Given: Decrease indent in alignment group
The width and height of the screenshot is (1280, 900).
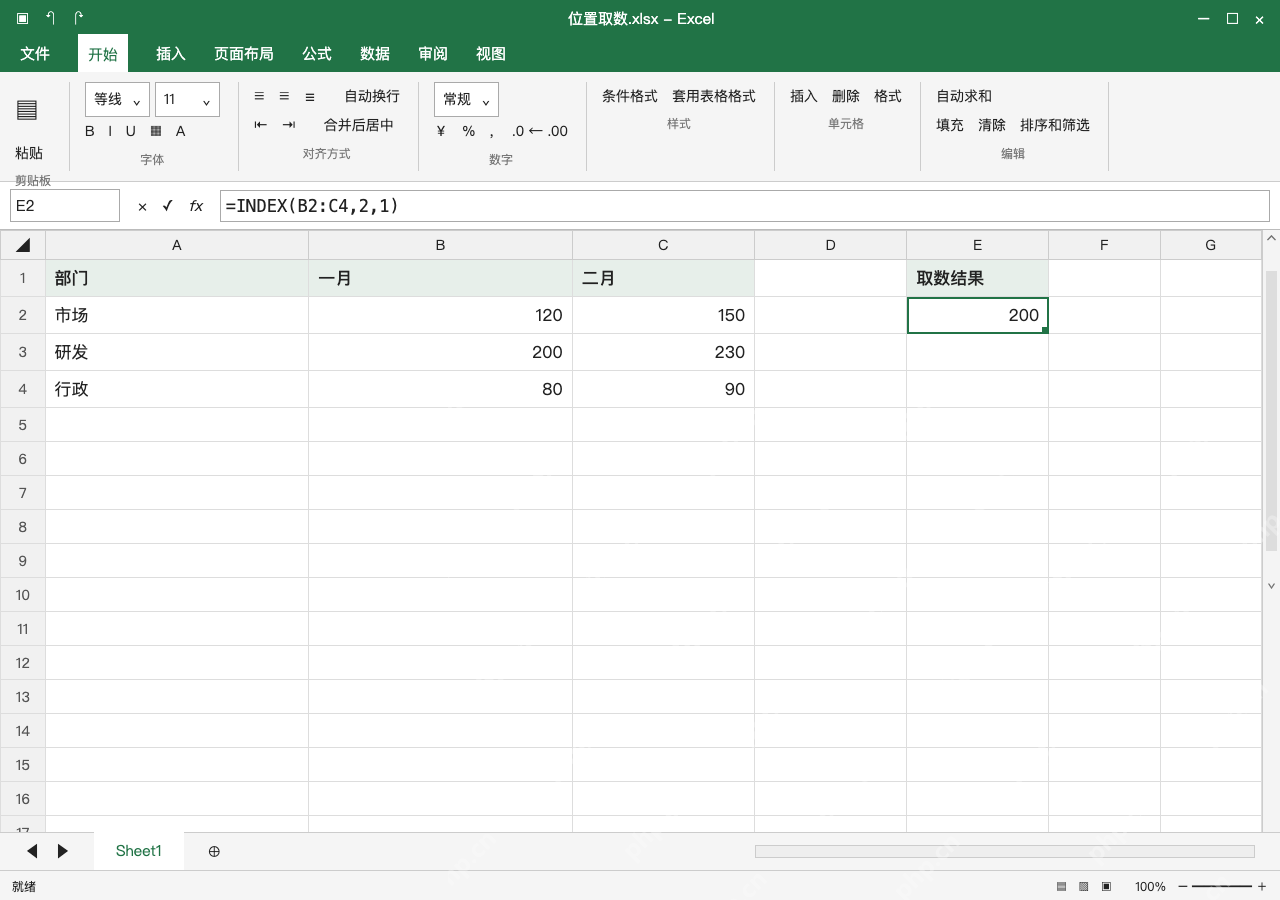Looking at the screenshot, I should click(261, 125).
